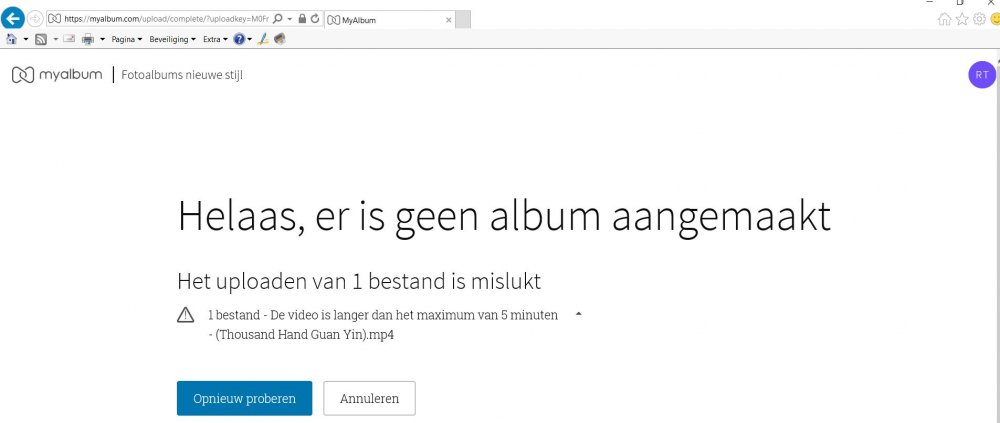Click the RSS feeds icon
Viewport: 1000px width, 423px height.
pyautogui.click(x=41, y=40)
